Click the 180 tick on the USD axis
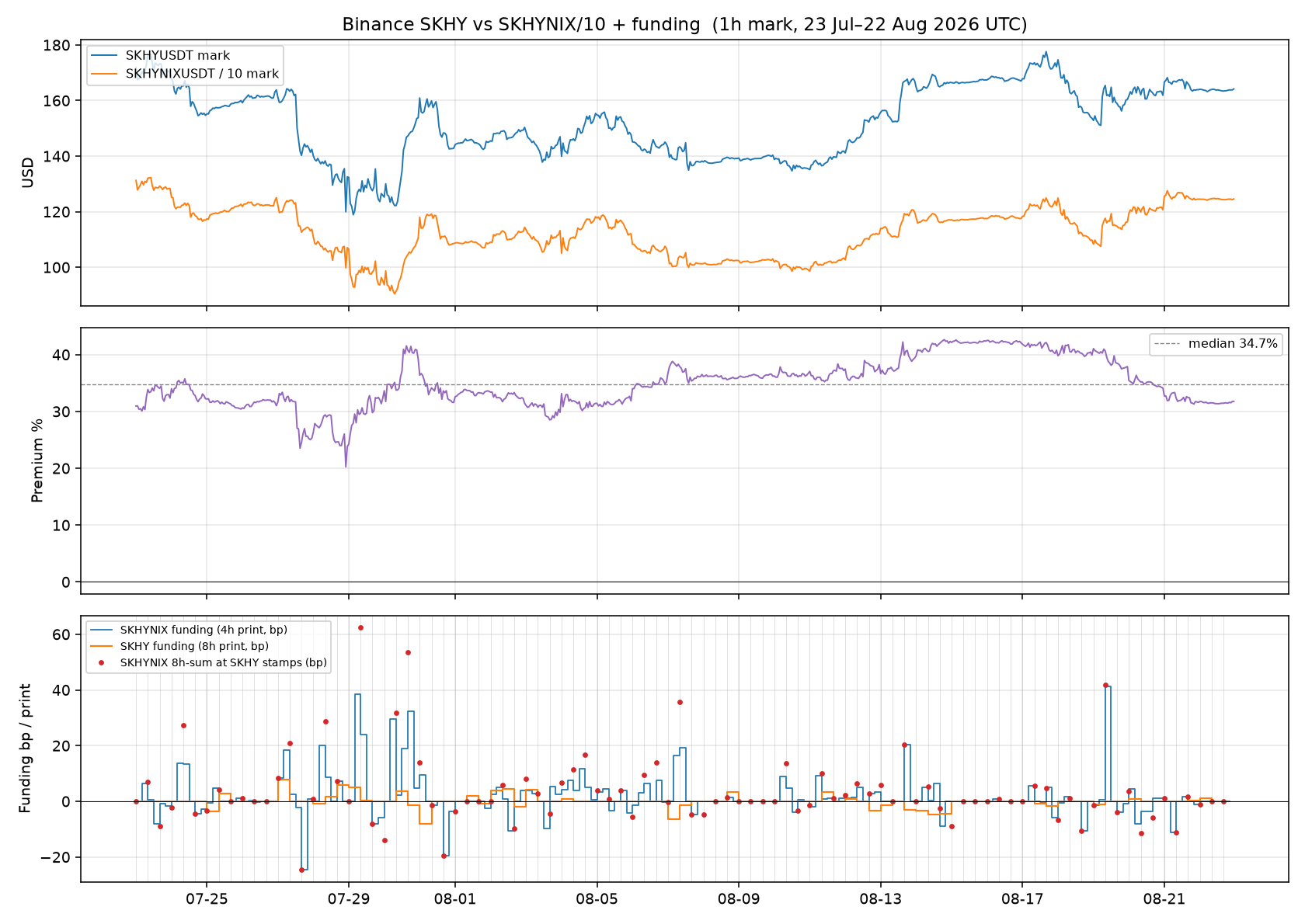This screenshot has height=924, width=1305. (57, 45)
